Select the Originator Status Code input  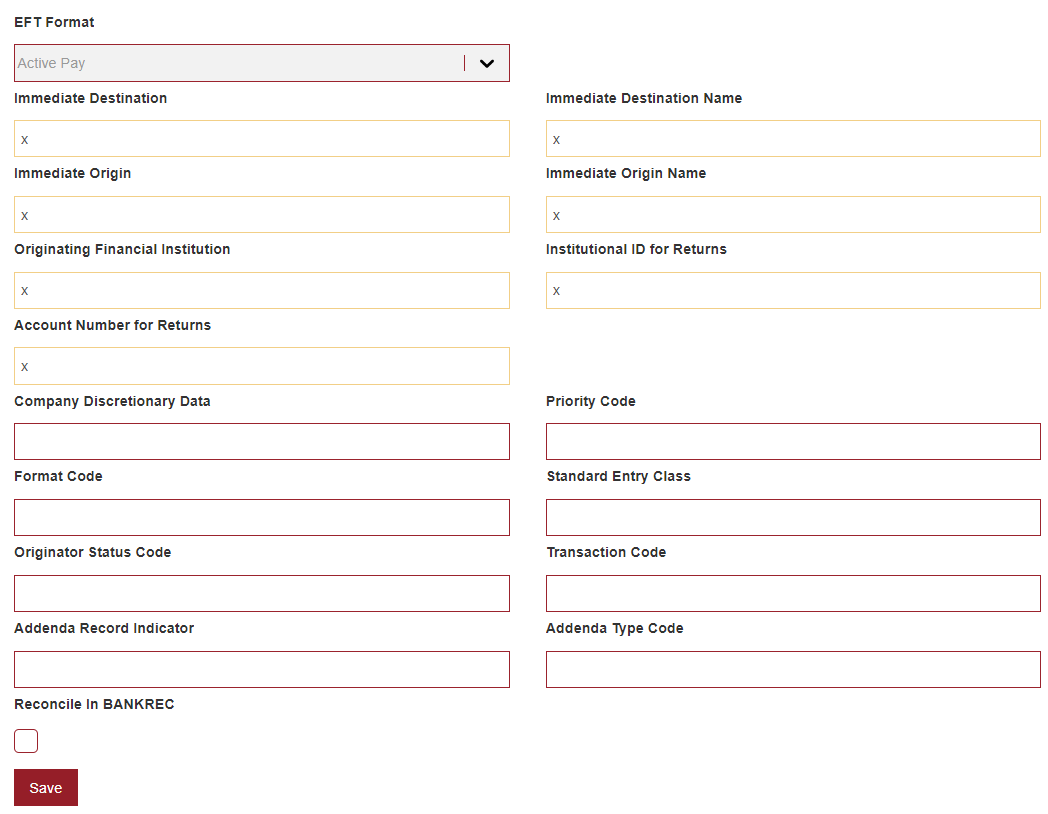(x=261, y=593)
